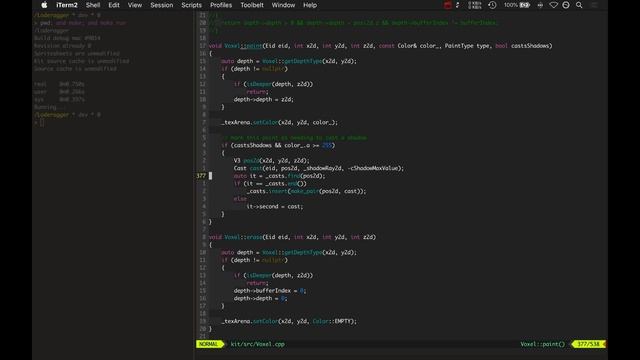Click the '_casts.insert(make_pair(pos2d, cast));' line
Viewport: 640px width, 360px height.
(307, 191)
